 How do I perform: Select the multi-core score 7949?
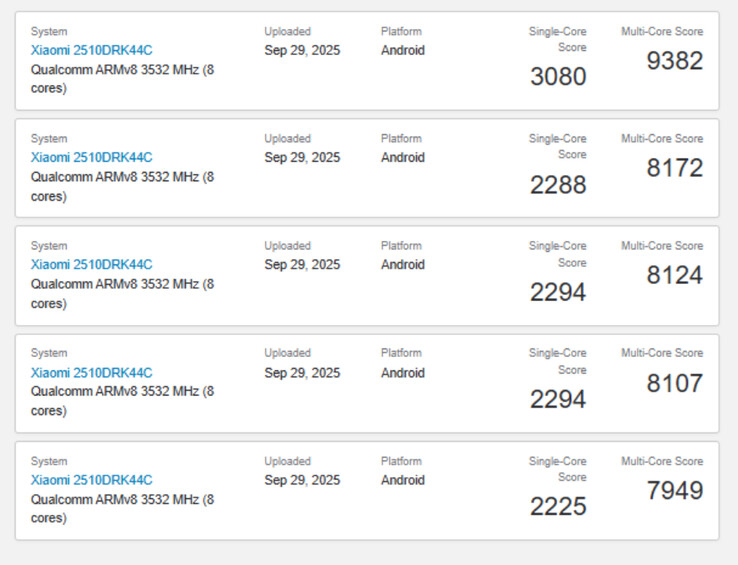coord(674,491)
